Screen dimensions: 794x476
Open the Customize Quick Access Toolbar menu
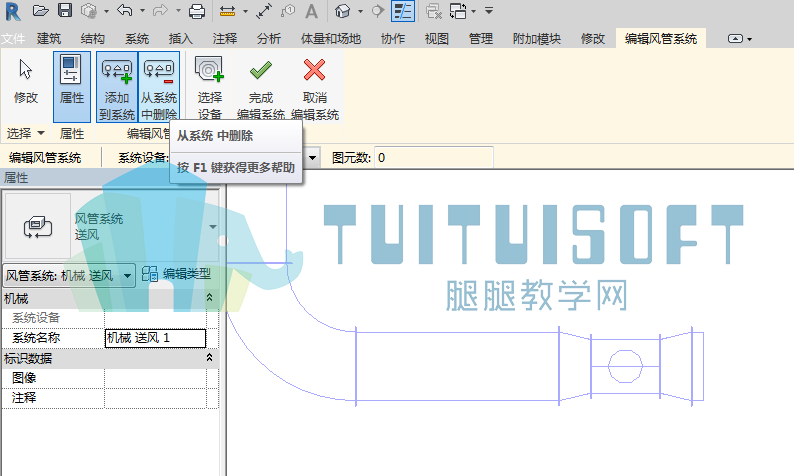(x=489, y=11)
